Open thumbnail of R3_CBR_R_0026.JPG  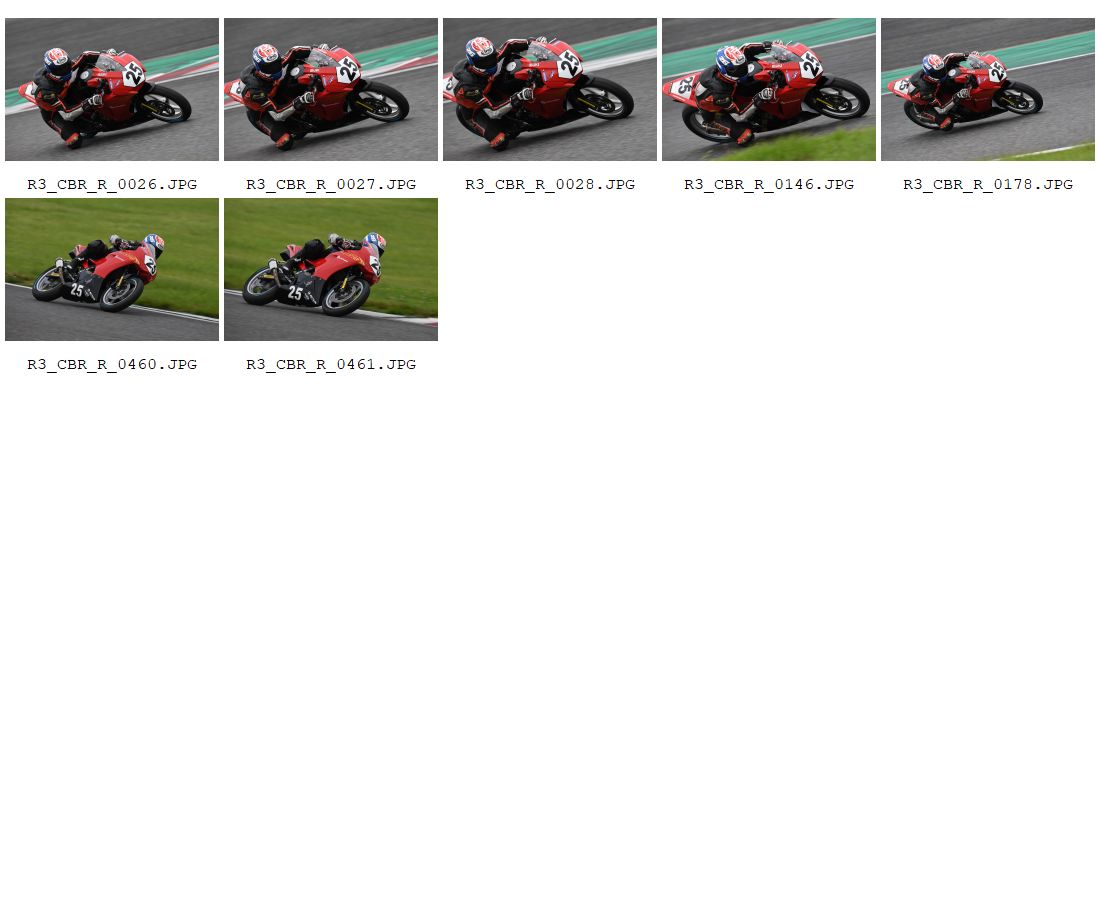click(x=112, y=90)
